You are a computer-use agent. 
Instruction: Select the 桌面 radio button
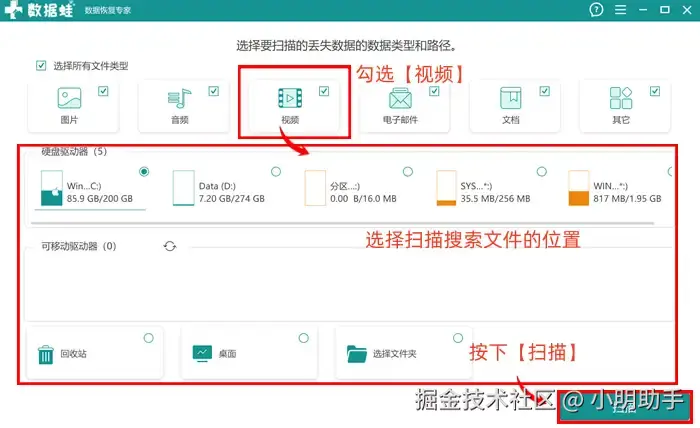coord(304,338)
